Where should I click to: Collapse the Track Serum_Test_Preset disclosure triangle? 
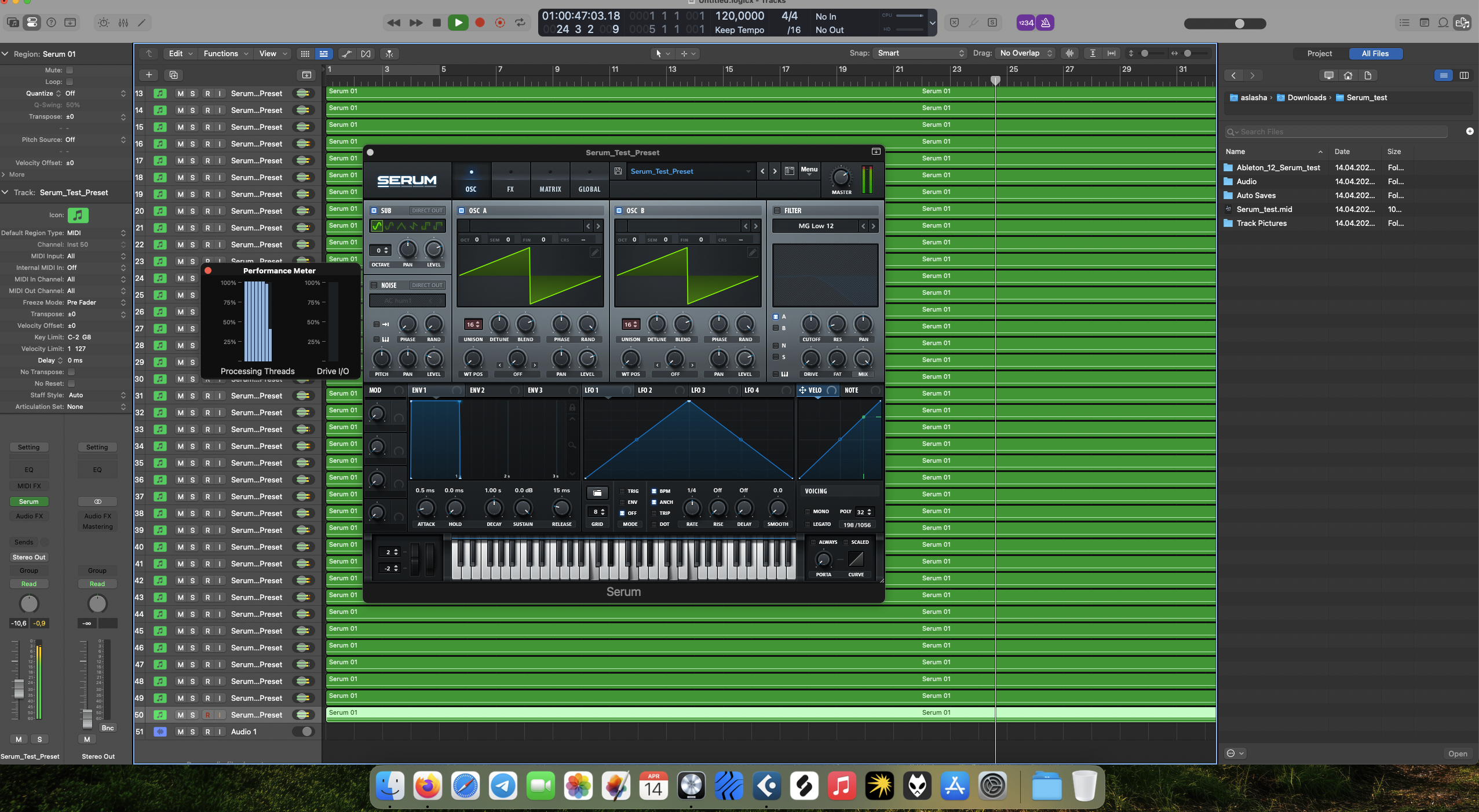[x=5, y=192]
